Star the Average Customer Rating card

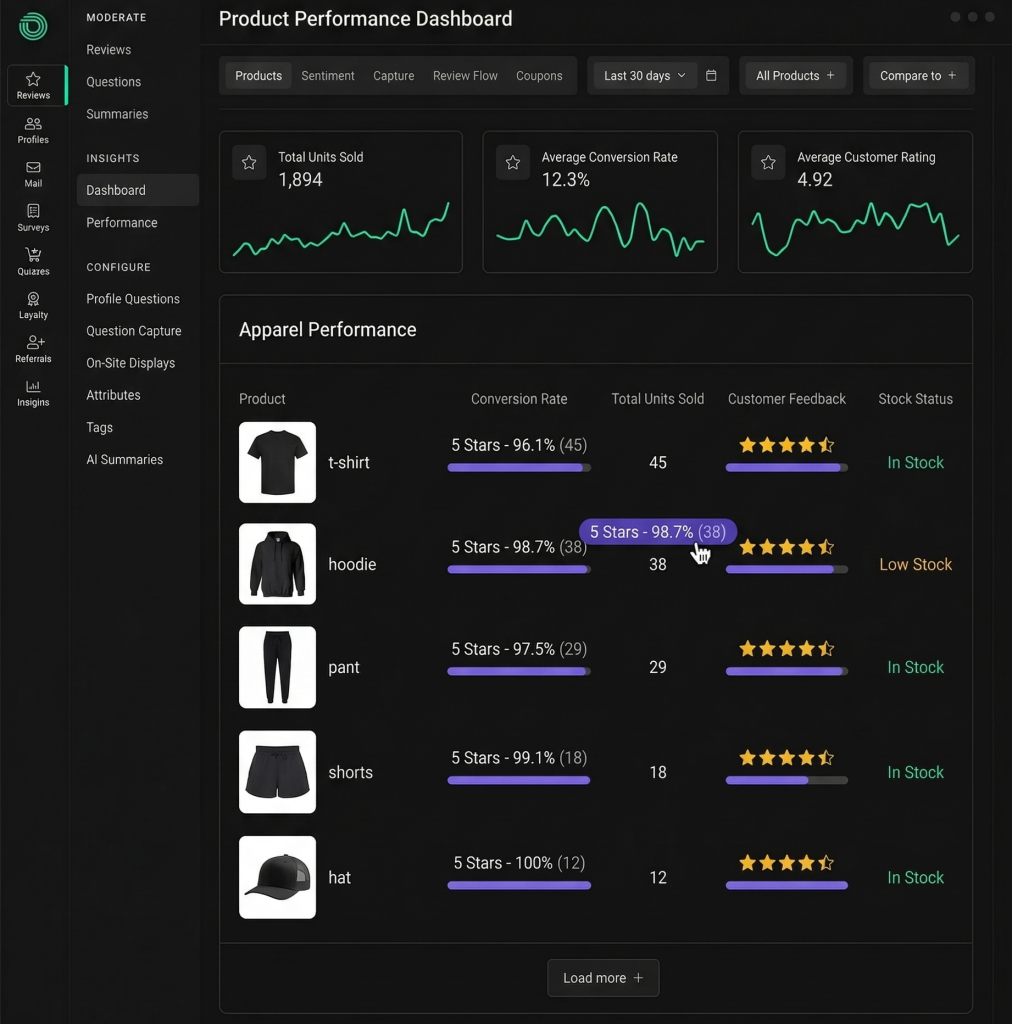[768, 162]
